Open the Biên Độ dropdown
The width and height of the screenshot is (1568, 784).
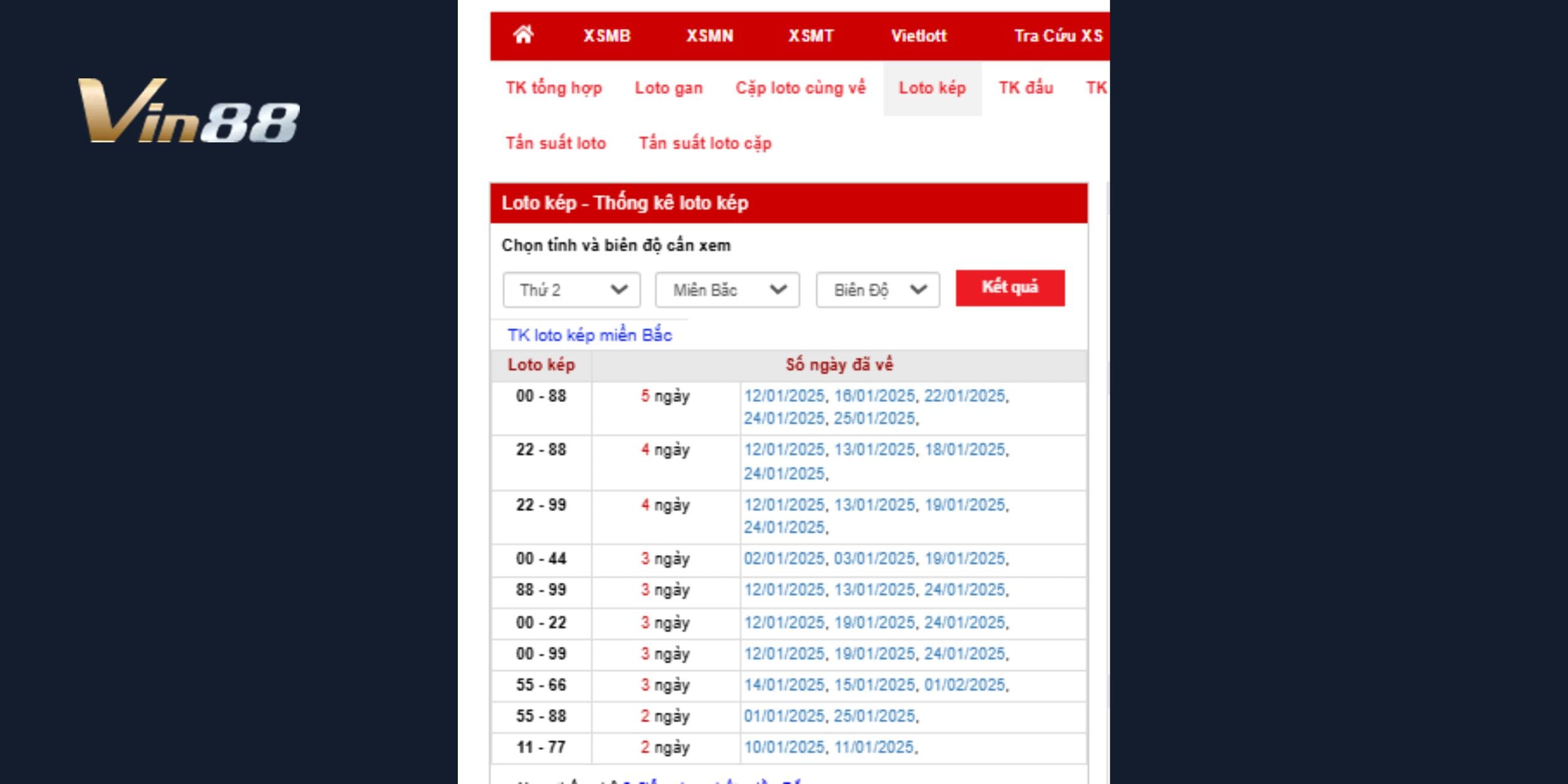point(878,290)
